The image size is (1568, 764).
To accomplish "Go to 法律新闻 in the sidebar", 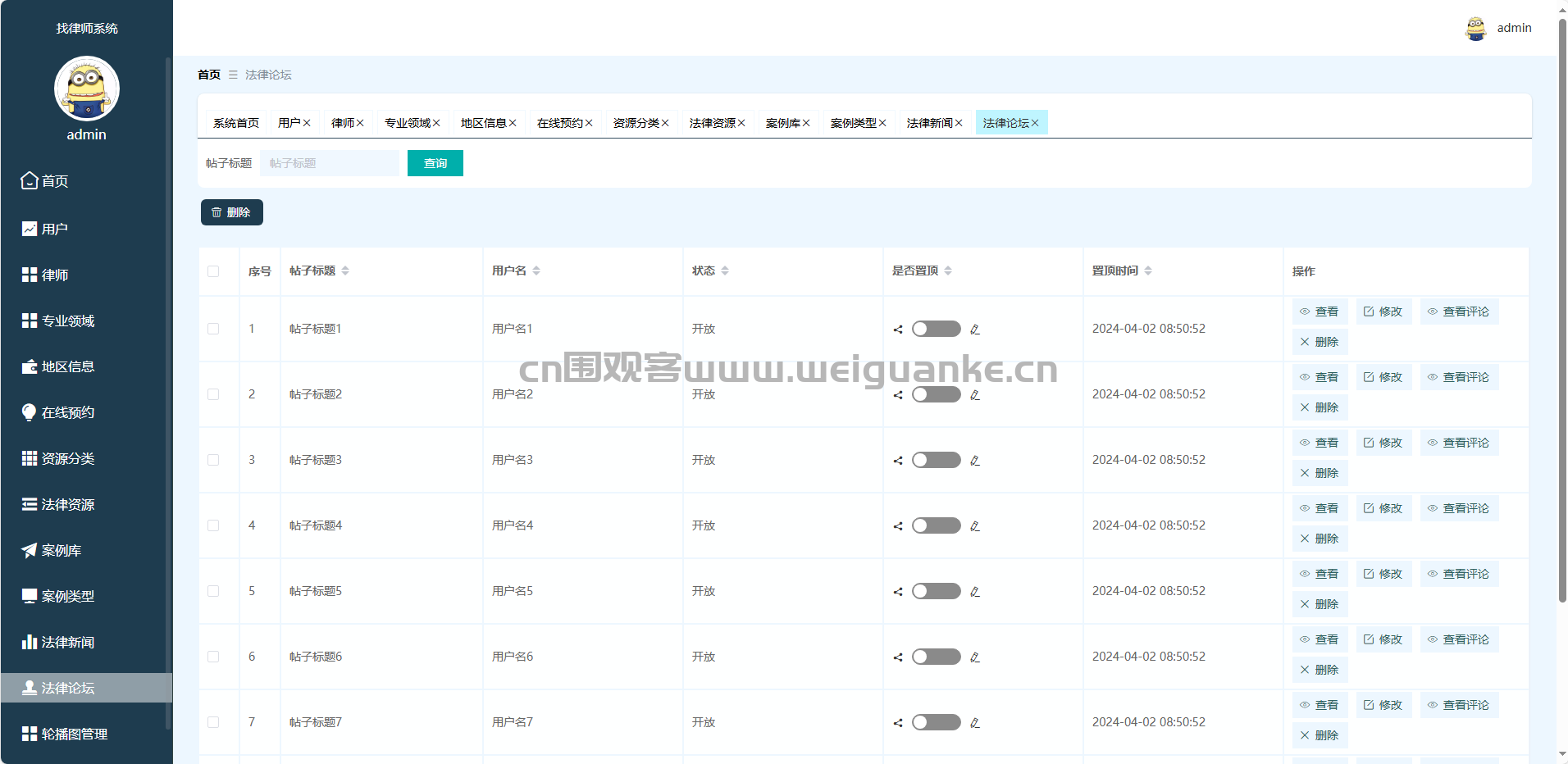I will coord(67,643).
